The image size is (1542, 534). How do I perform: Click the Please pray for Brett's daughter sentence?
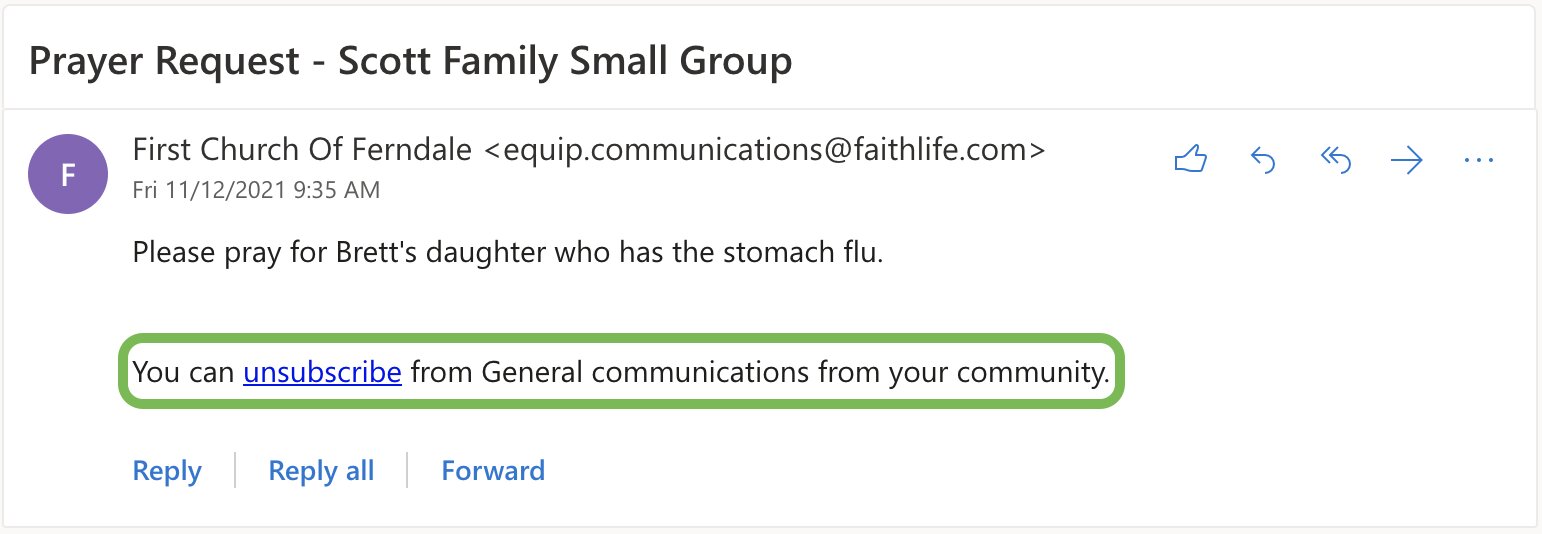point(508,252)
